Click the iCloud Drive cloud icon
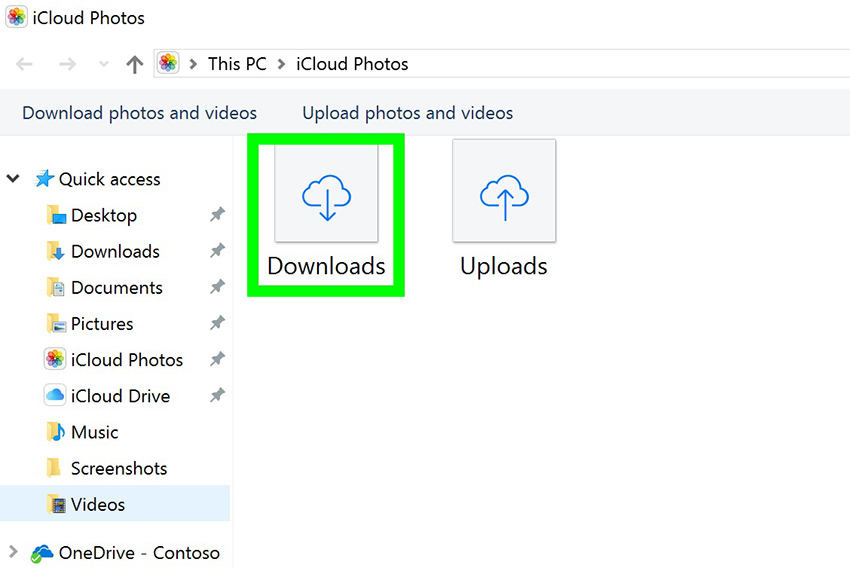 (55, 395)
